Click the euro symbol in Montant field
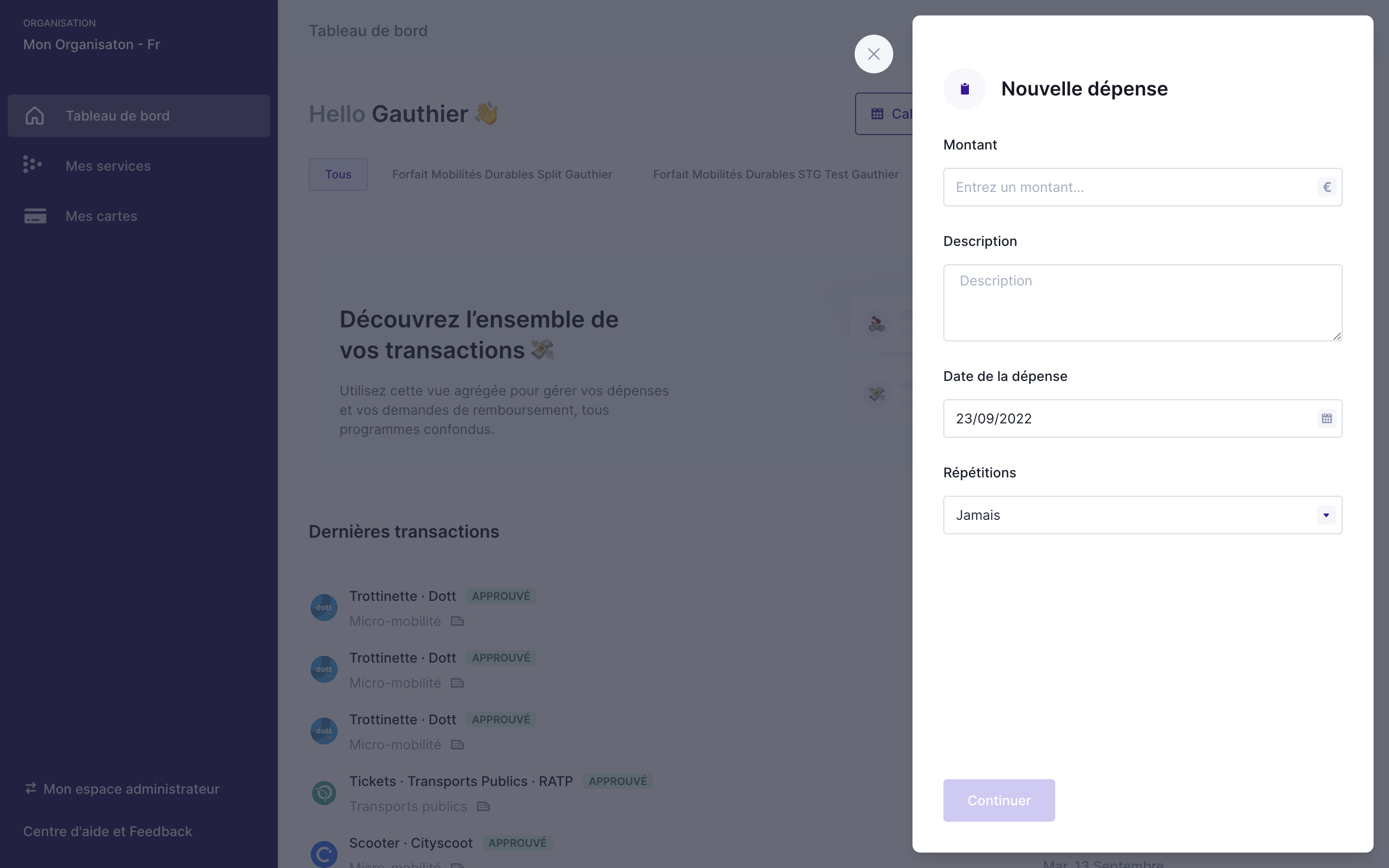This screenshot has width=1389, height=868. click(1326, 187)
